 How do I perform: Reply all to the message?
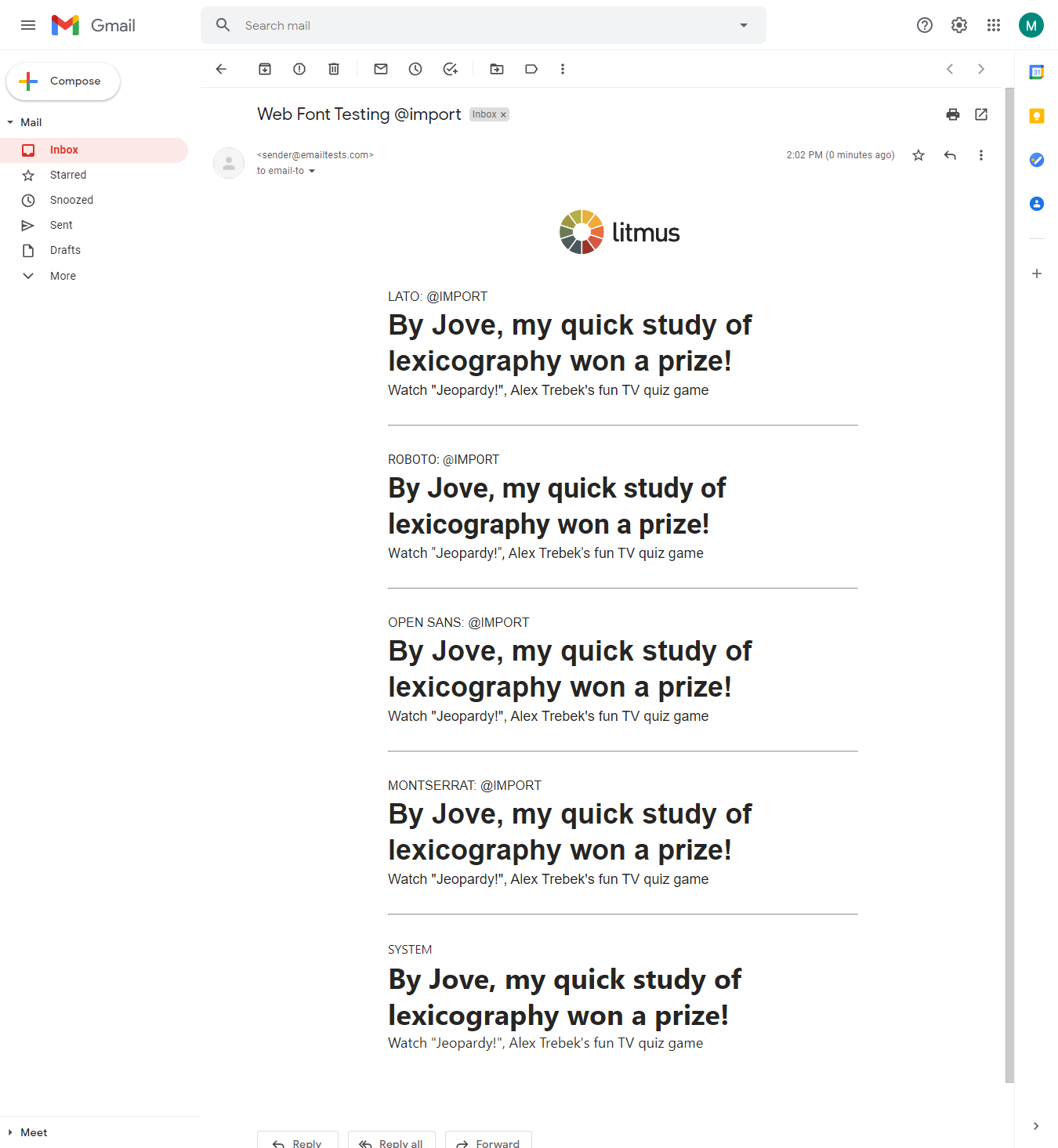pyautogui.click(x=391, y=1142)
